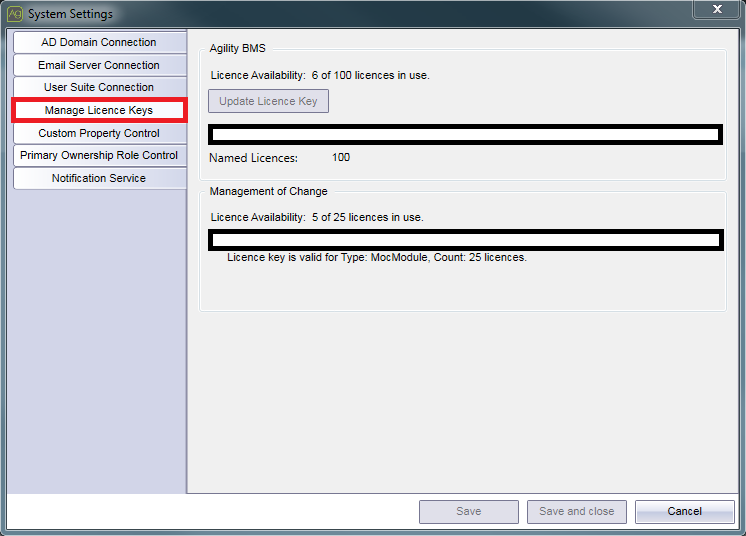Select the Notification Service tab

pos(99,178)
